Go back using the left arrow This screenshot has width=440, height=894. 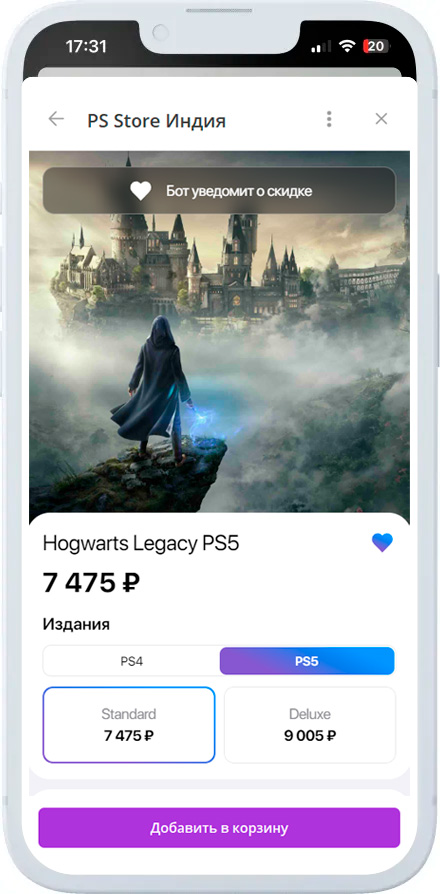(x=56, y=119)
